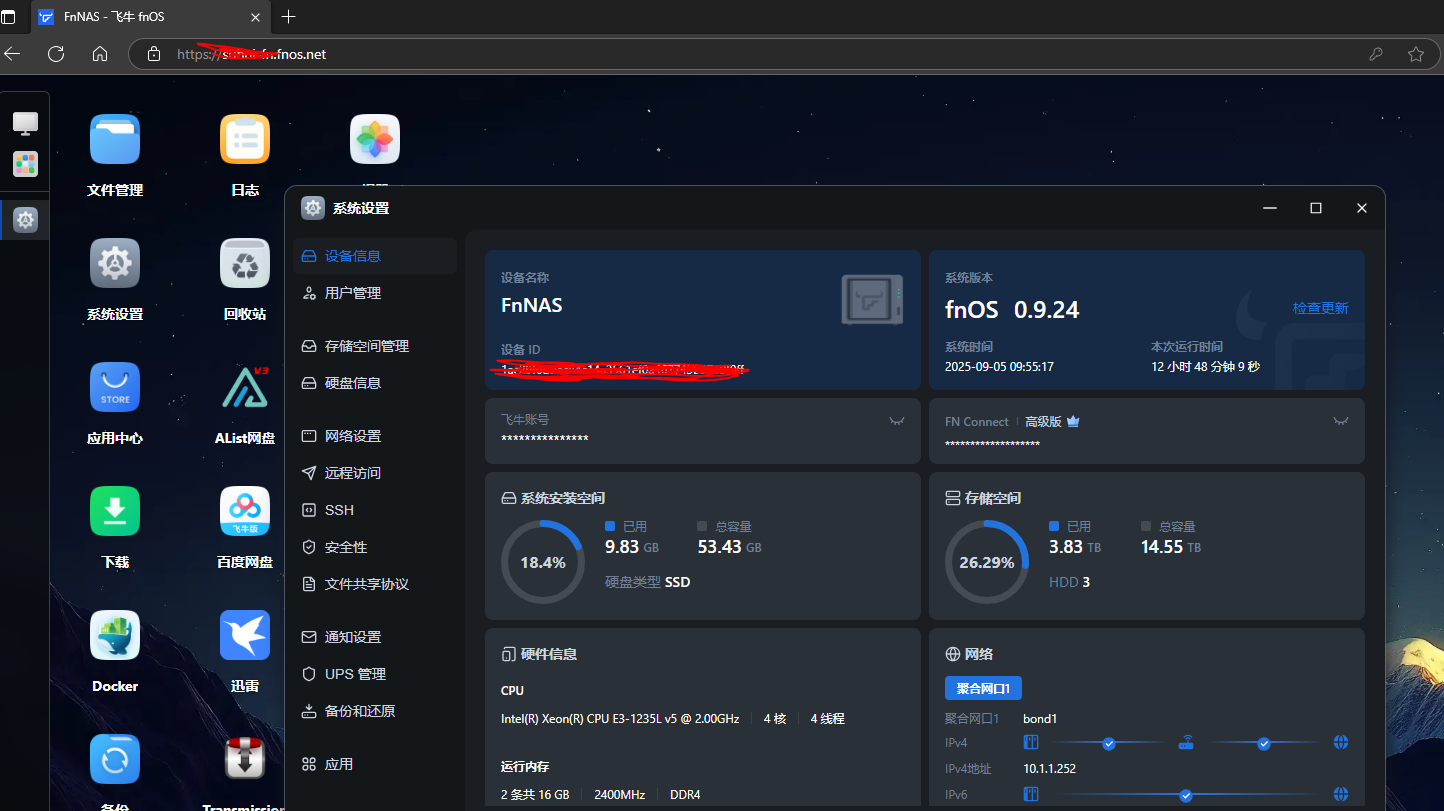The height and width of the screenshot is (811, 1444).
Task: Select the 聚合网口1 network interface button
Action: (x=983, y=688)
